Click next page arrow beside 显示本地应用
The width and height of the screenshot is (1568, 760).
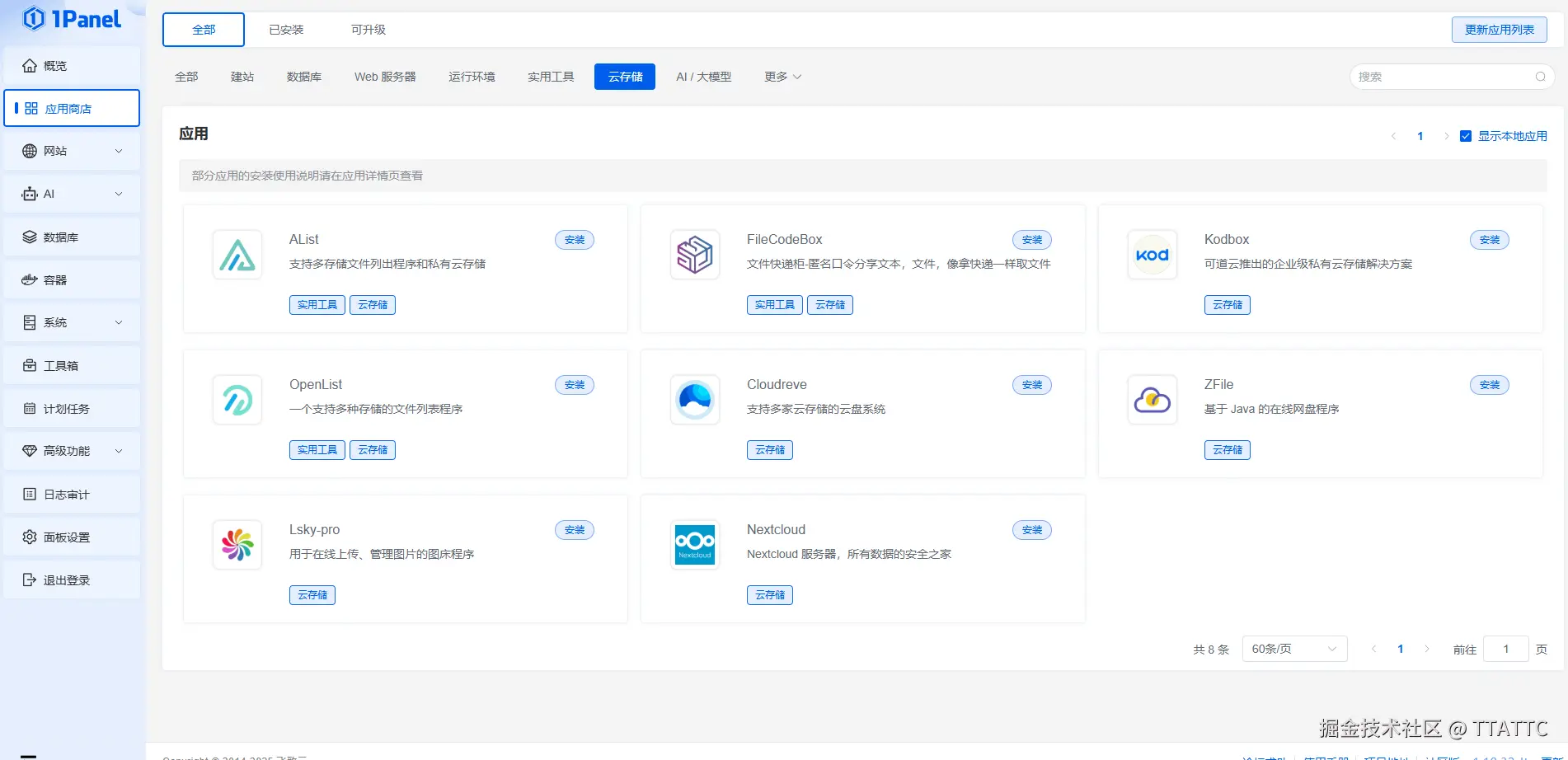point(1446,136)
